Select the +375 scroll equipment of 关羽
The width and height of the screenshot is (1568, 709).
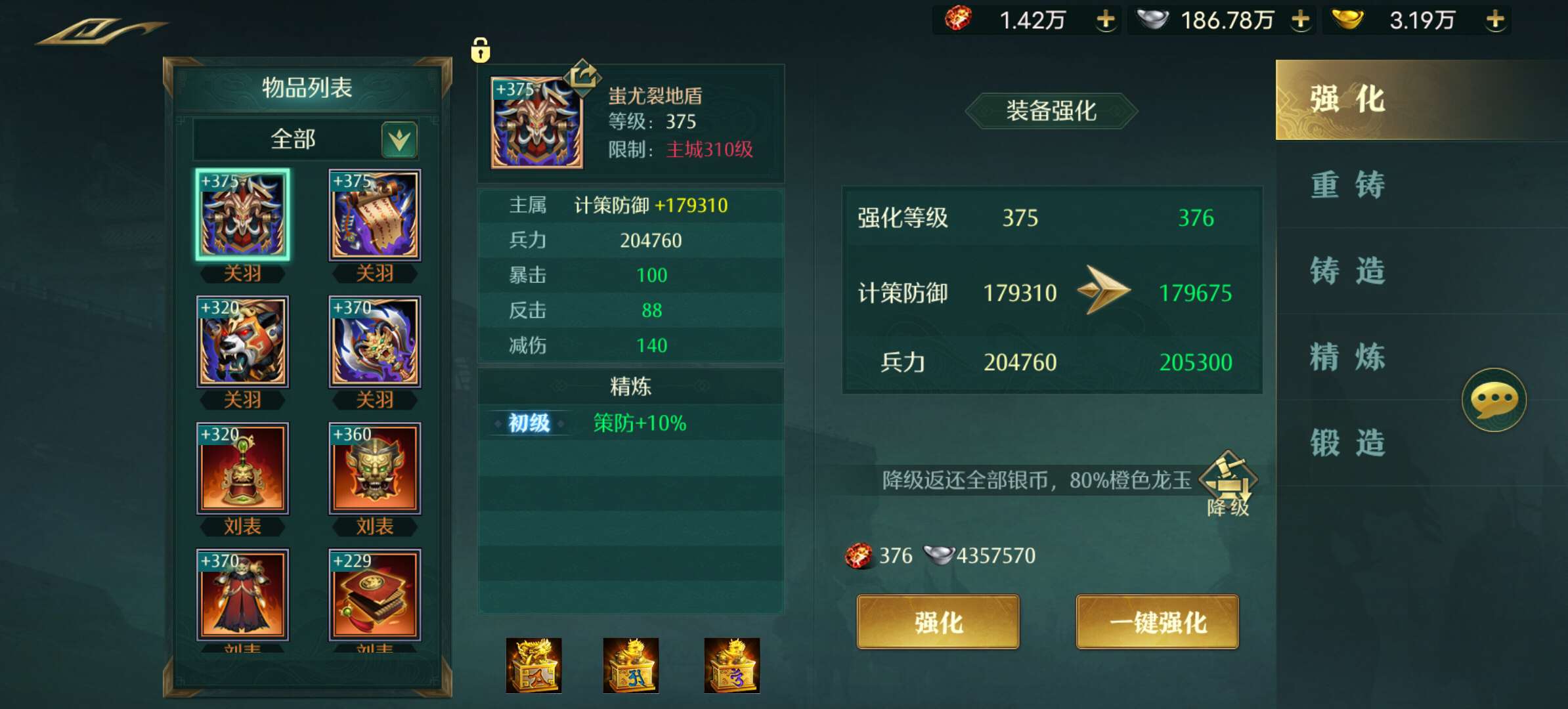click(374, 215)
